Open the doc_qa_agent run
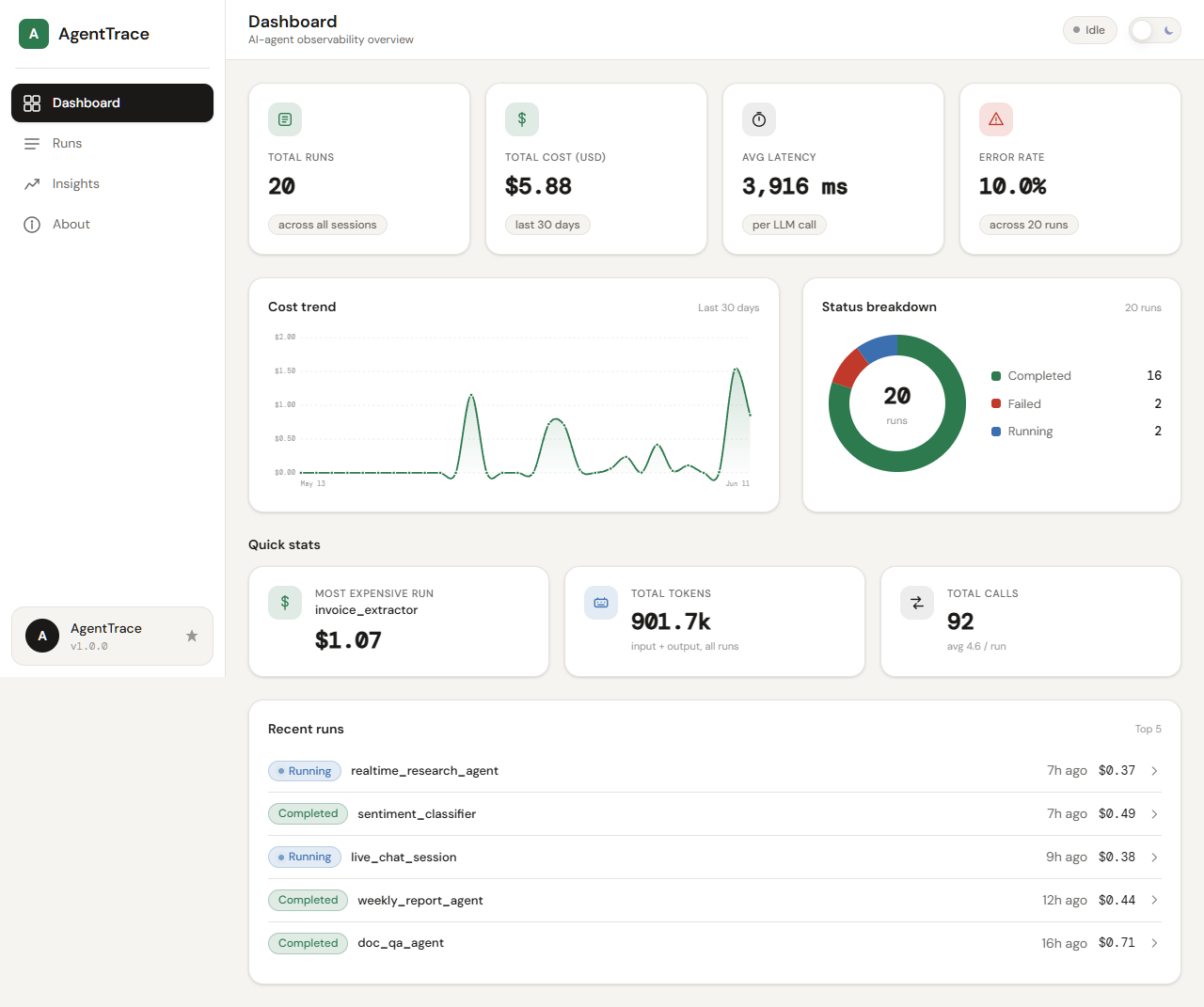Viewport: 1204px width, 1007px height. click(715, 943)
